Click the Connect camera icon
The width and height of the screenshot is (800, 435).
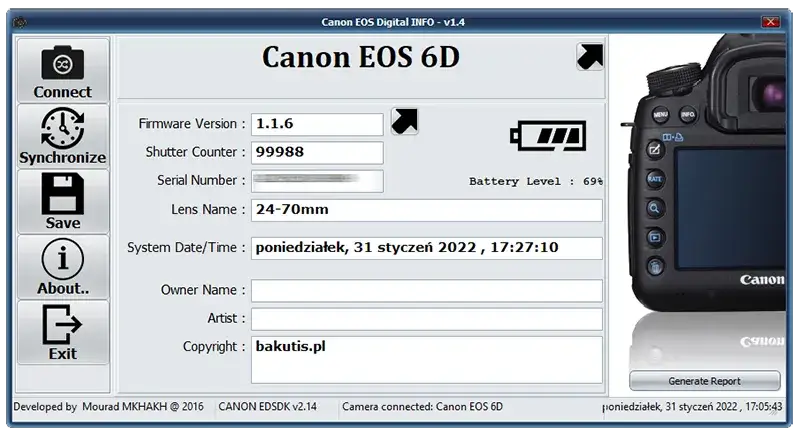click(62, 62)
